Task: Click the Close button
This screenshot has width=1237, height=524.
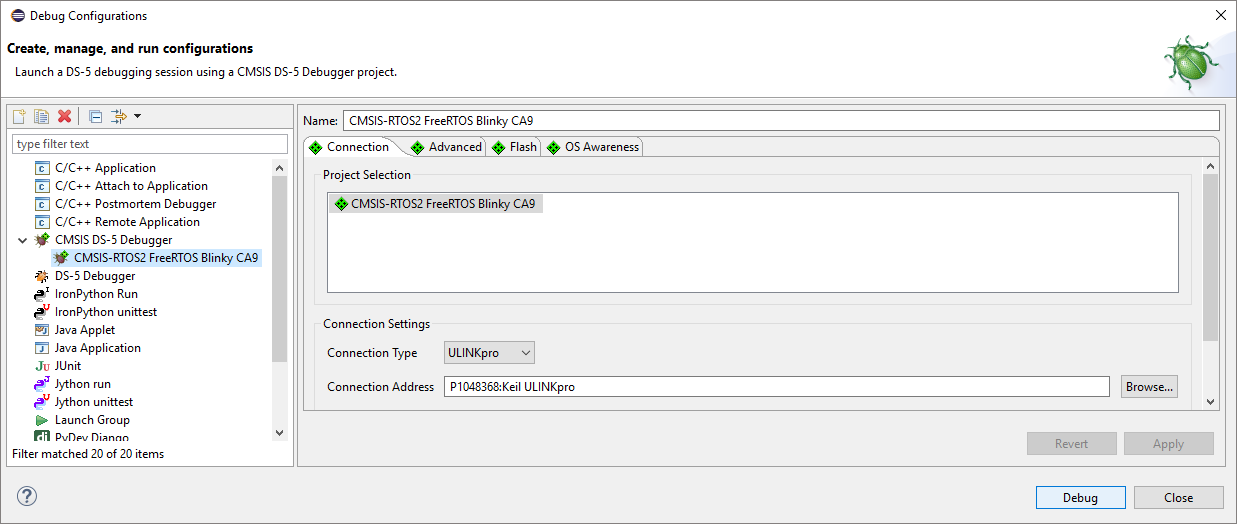Action: click(1178, 498)
